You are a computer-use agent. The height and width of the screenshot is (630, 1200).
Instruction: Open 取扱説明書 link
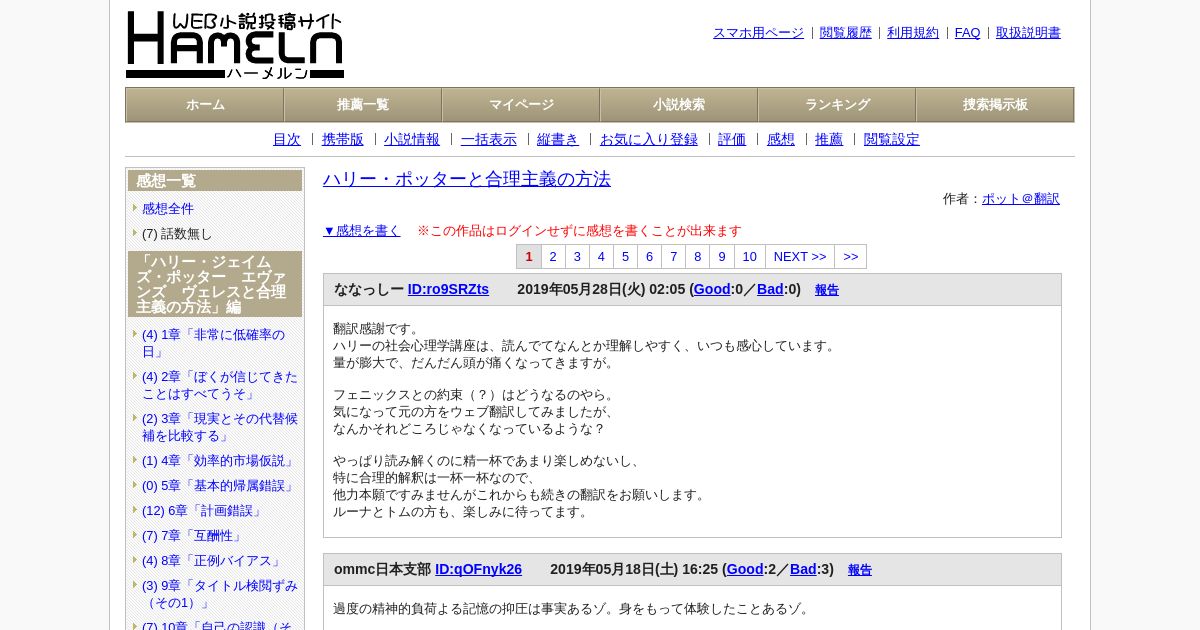tap(1028, 33)
